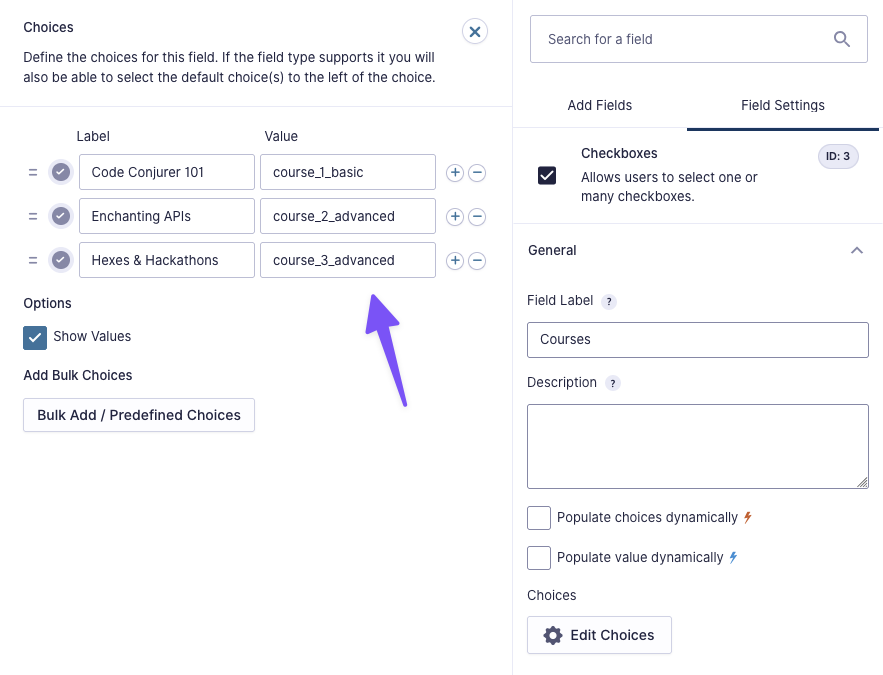The width and height of the screenshot is (883, 675).
Task: Click the Edit Choices button
Action: (x=599, y=635)
